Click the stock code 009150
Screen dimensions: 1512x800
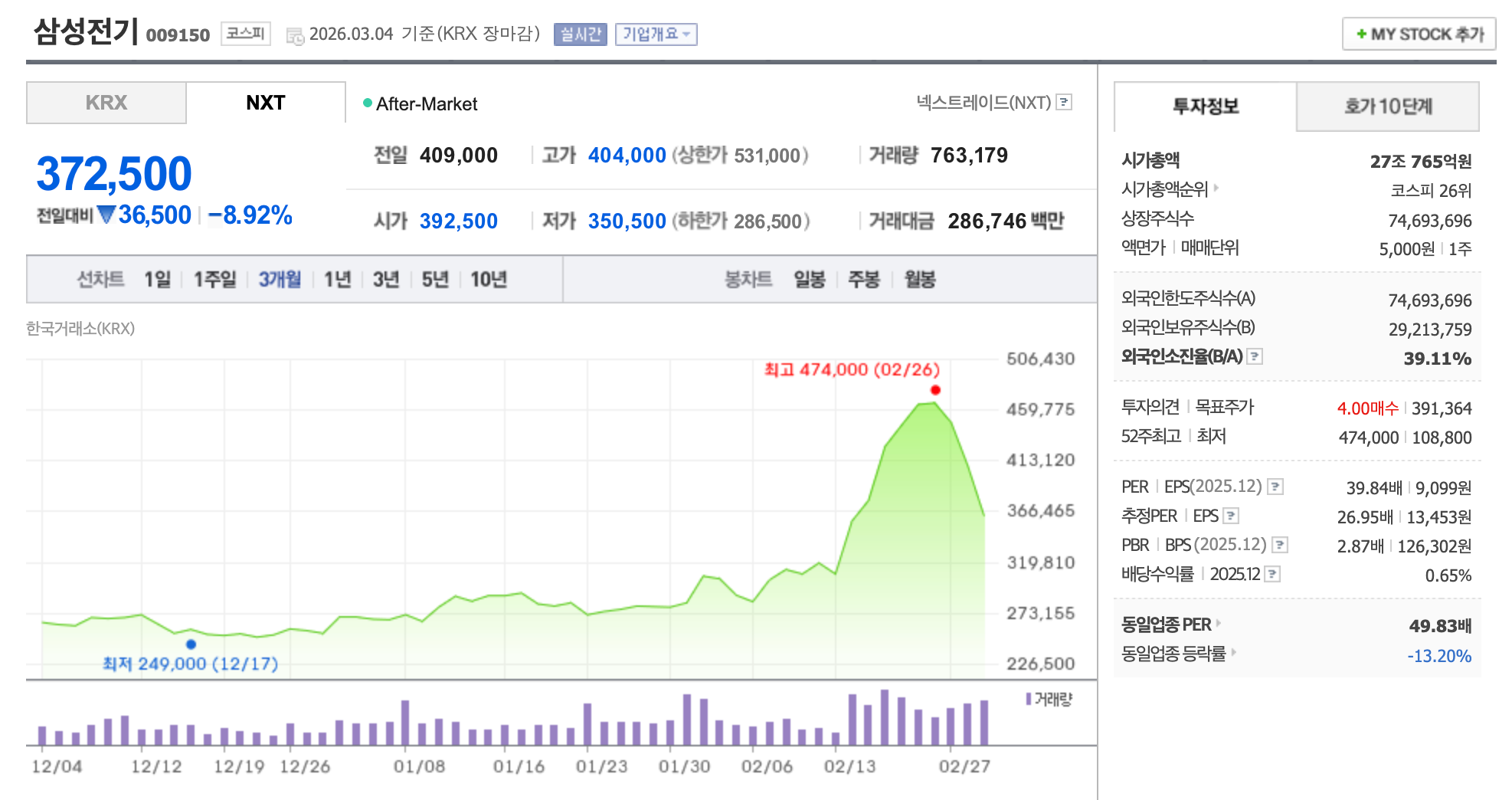click(x=178, y=35)
